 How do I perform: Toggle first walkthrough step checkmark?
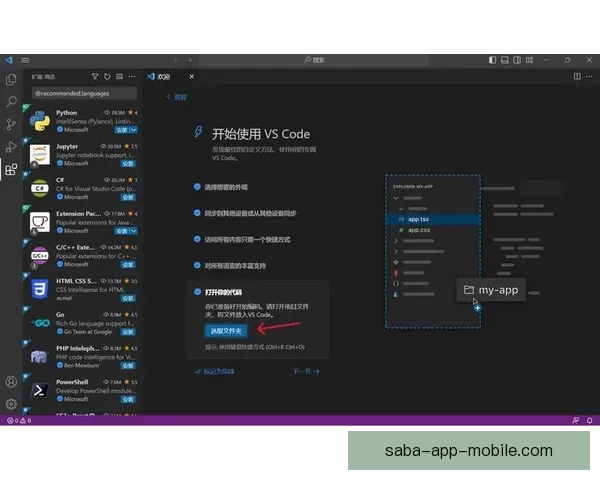pos(197,187)
